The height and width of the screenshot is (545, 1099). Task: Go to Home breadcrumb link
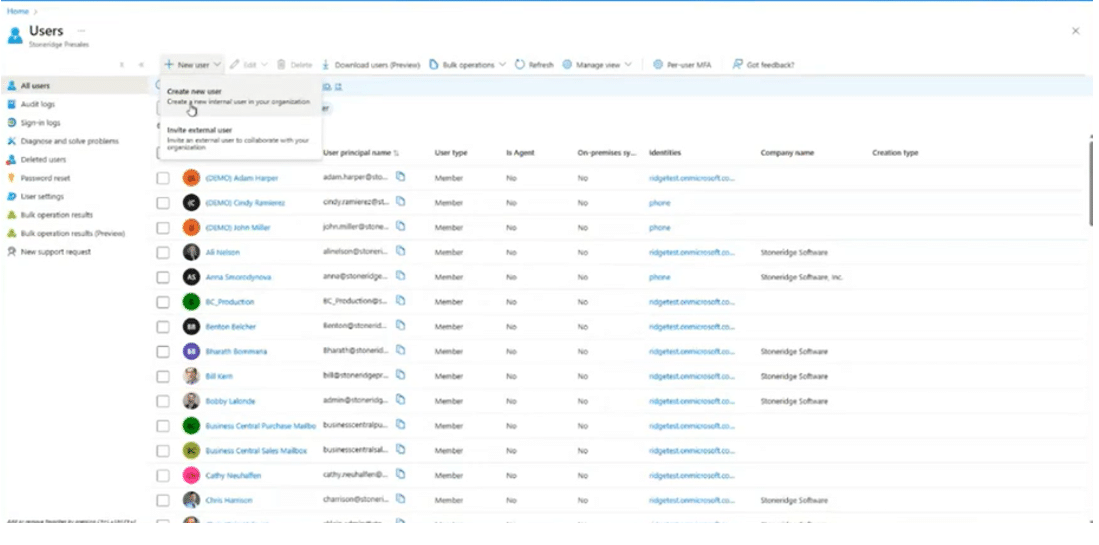tap(17, 10)
